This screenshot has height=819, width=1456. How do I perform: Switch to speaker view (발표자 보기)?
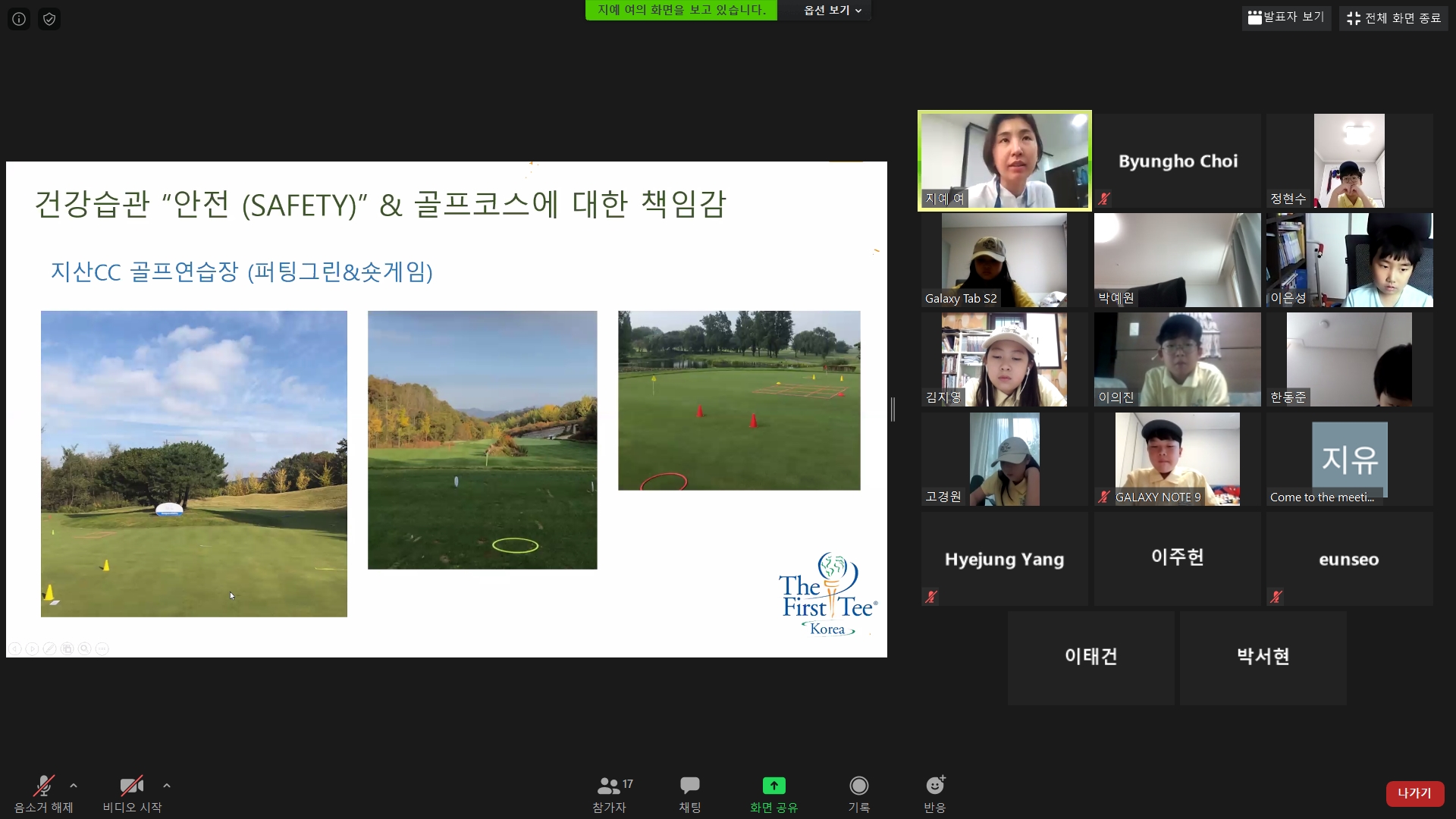tap(1286, 17)
